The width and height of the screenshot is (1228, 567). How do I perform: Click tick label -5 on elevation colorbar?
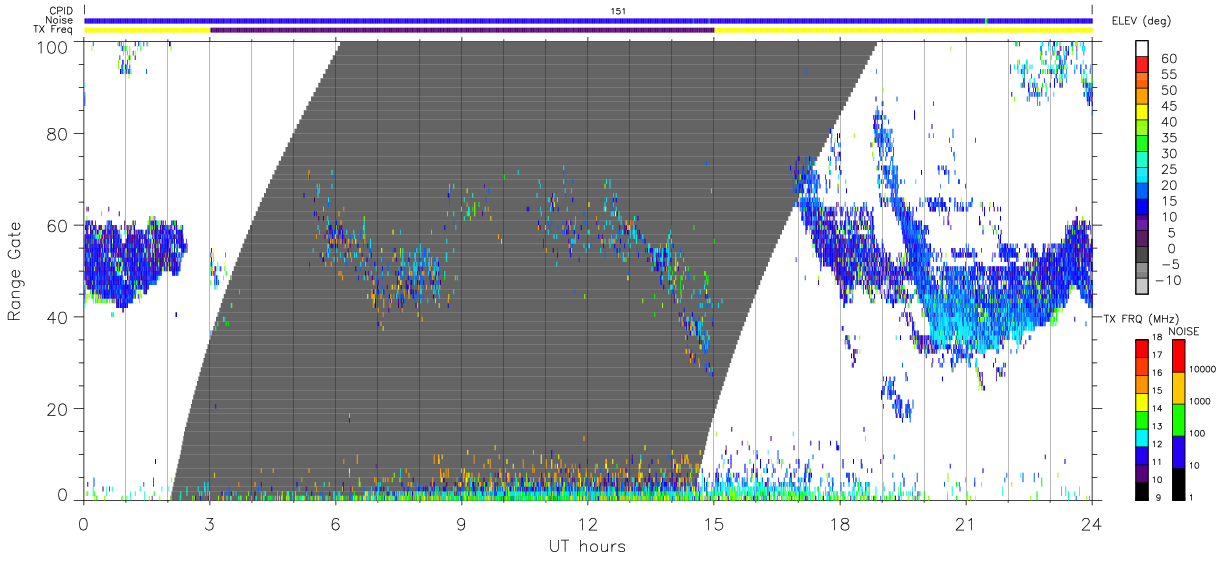[x=1171, y=264]
